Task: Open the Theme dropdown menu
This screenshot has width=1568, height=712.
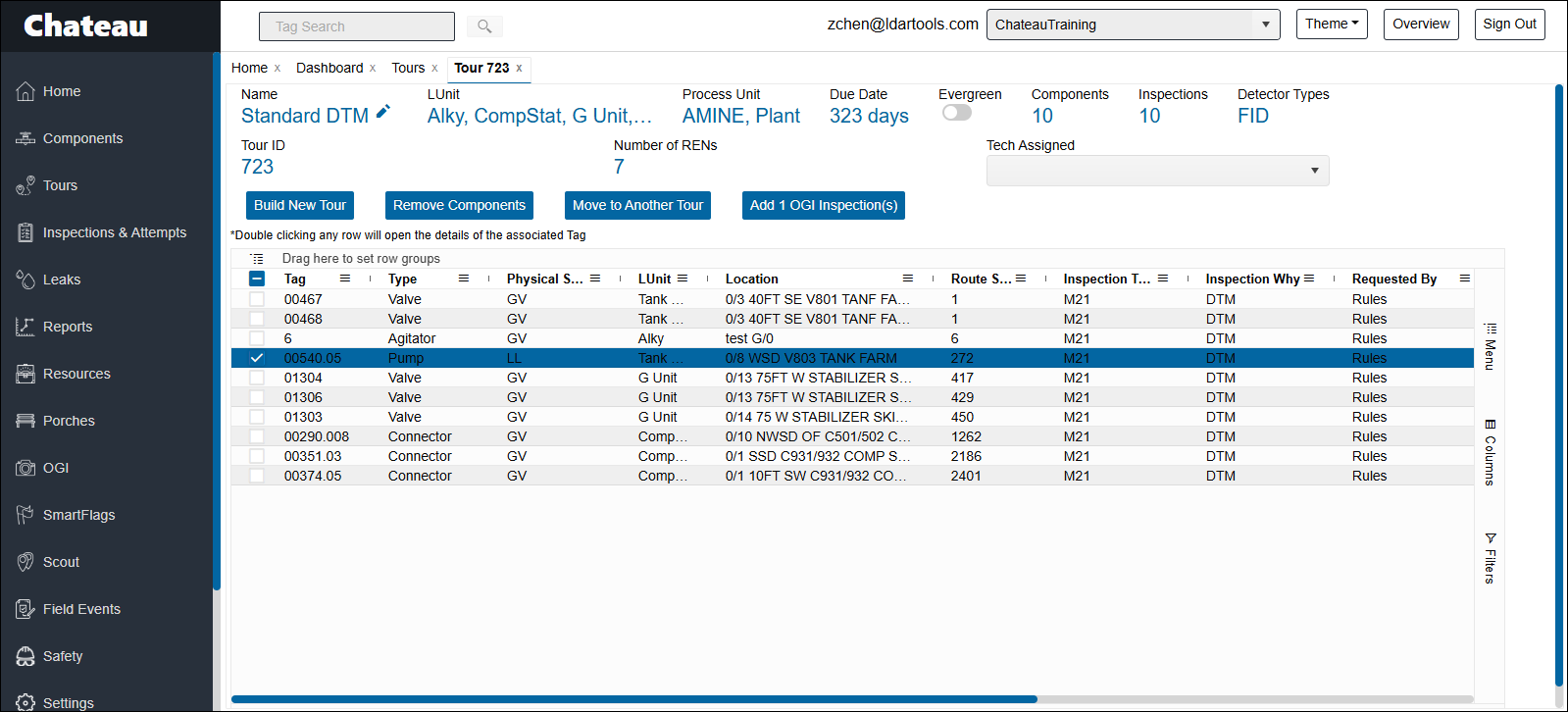Action: tap(1331, 25)
